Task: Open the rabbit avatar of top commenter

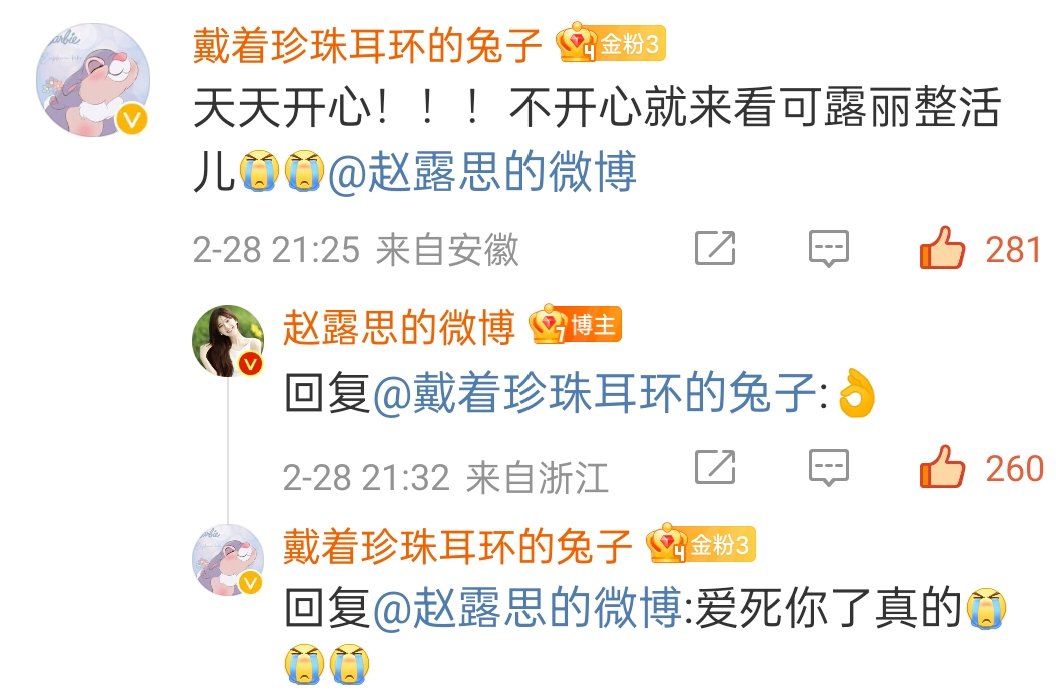Action: coord(93,80)
